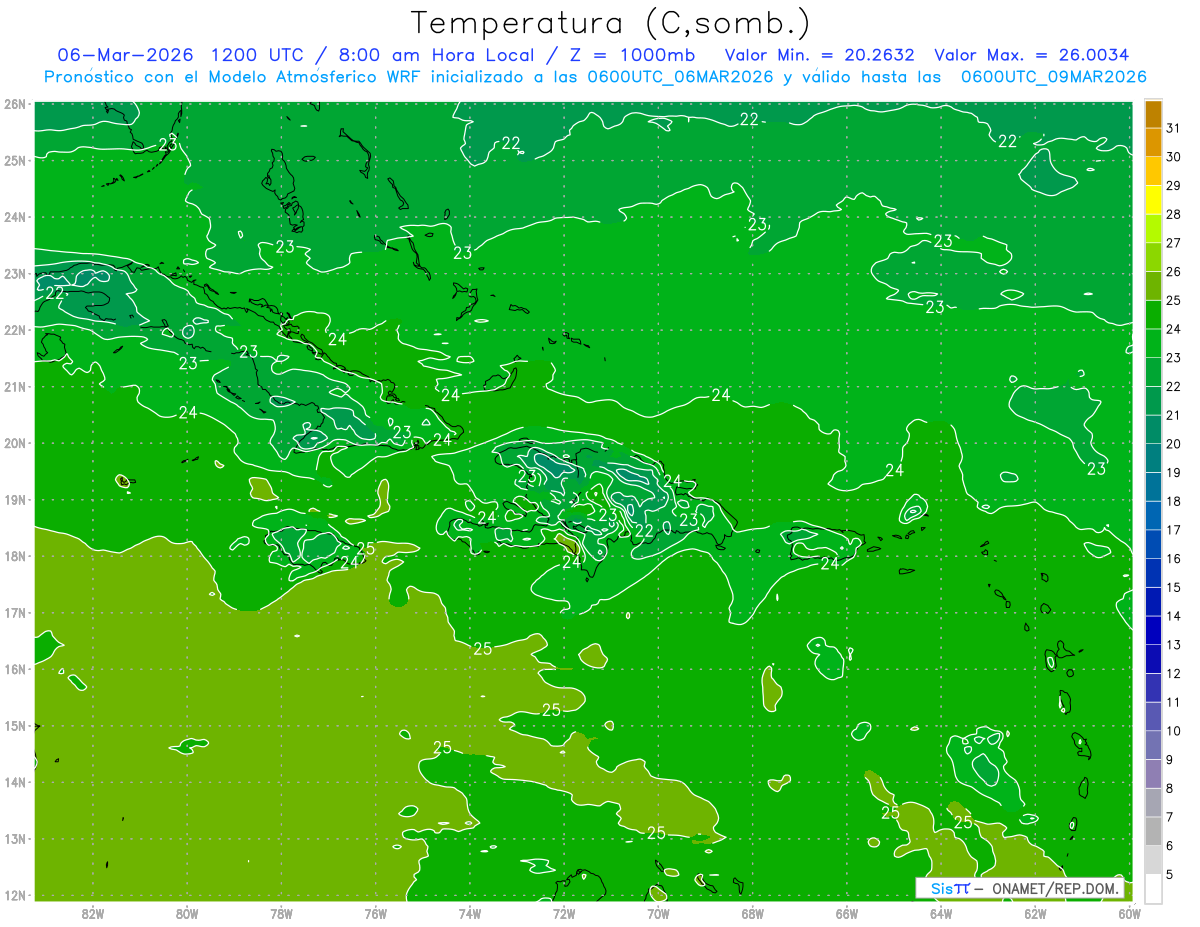1200x927 pixels.
Task: Click the purple swatch between 9 and 10
Action: pyautogui.click(x=1153, y=745)
